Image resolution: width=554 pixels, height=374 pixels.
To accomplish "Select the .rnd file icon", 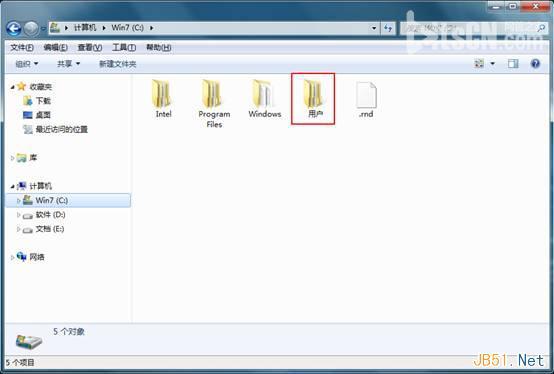I will pos(366,95).
